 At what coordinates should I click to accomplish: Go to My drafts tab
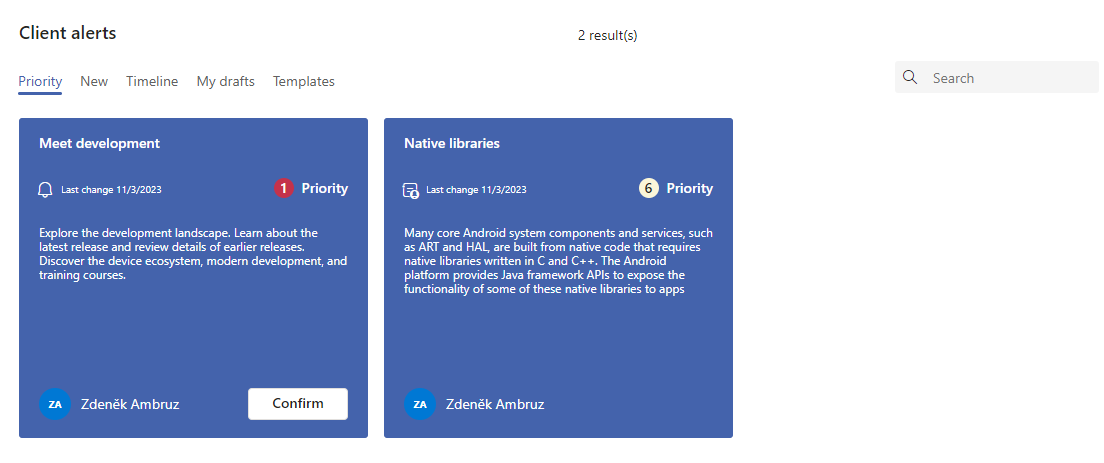[x=225, y=81]
